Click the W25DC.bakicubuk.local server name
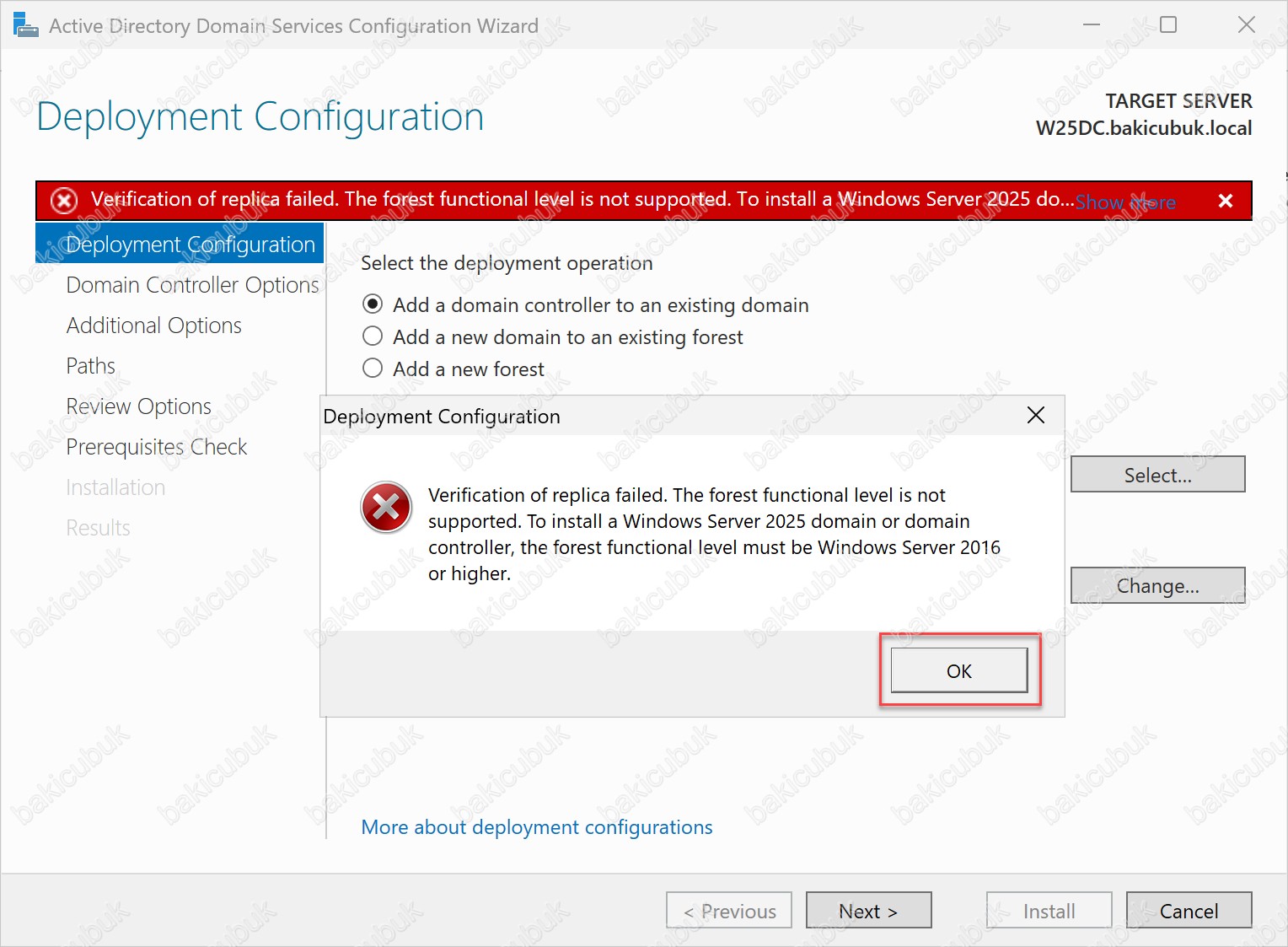 tap(1144, 128)
